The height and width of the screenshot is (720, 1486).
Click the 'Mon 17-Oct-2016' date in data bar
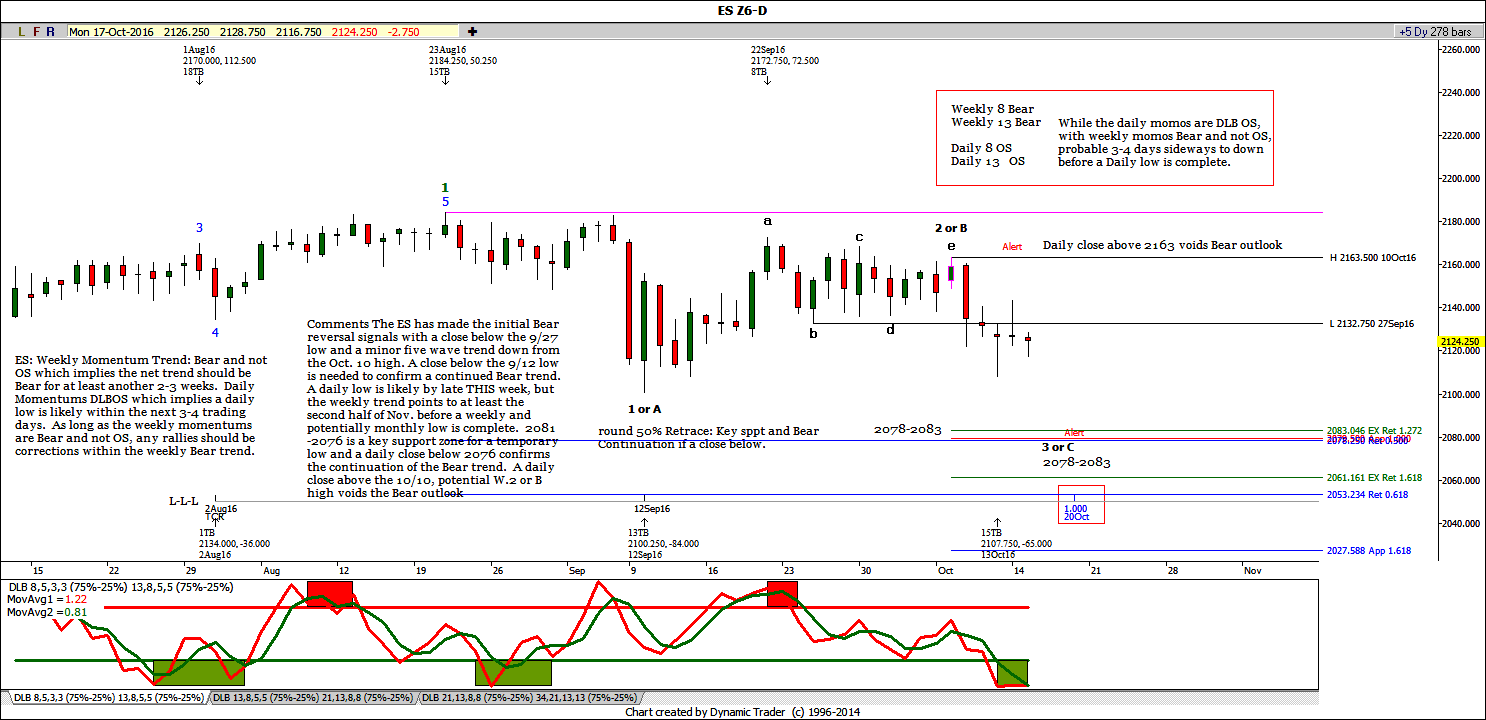111,32
